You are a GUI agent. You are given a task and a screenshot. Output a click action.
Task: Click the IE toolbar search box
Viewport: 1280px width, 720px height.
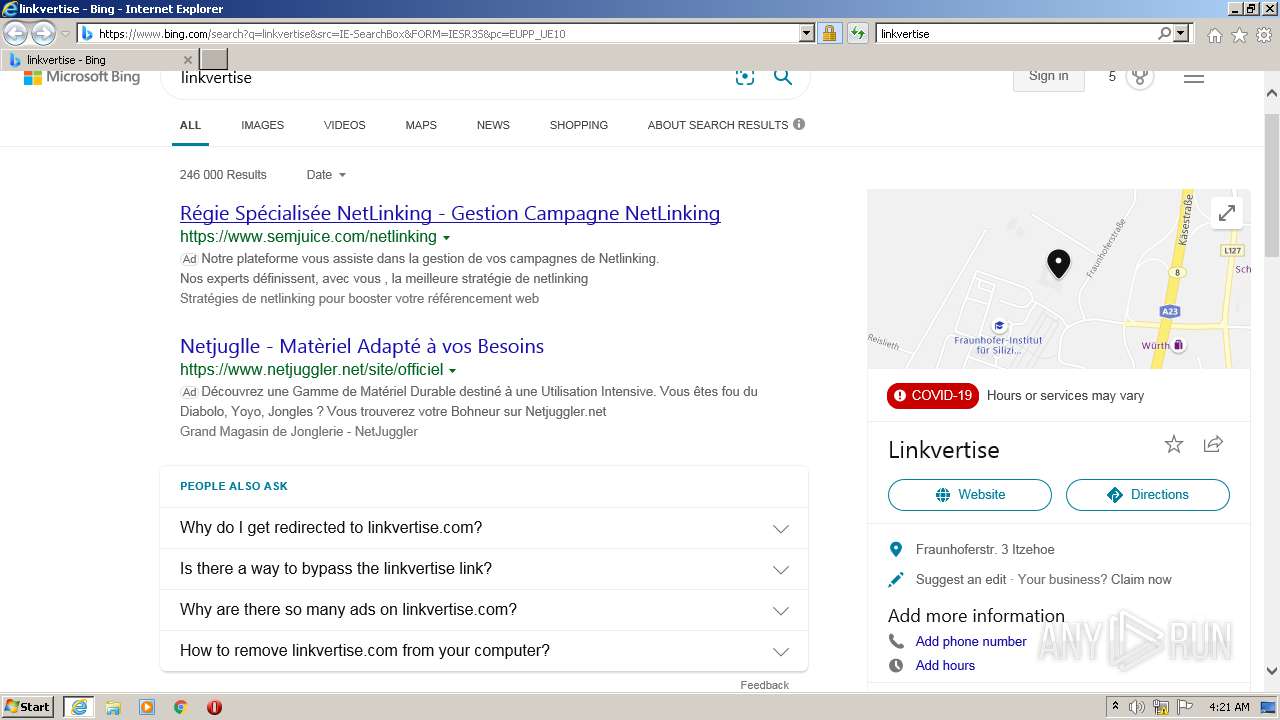(x=1015, y=33)
